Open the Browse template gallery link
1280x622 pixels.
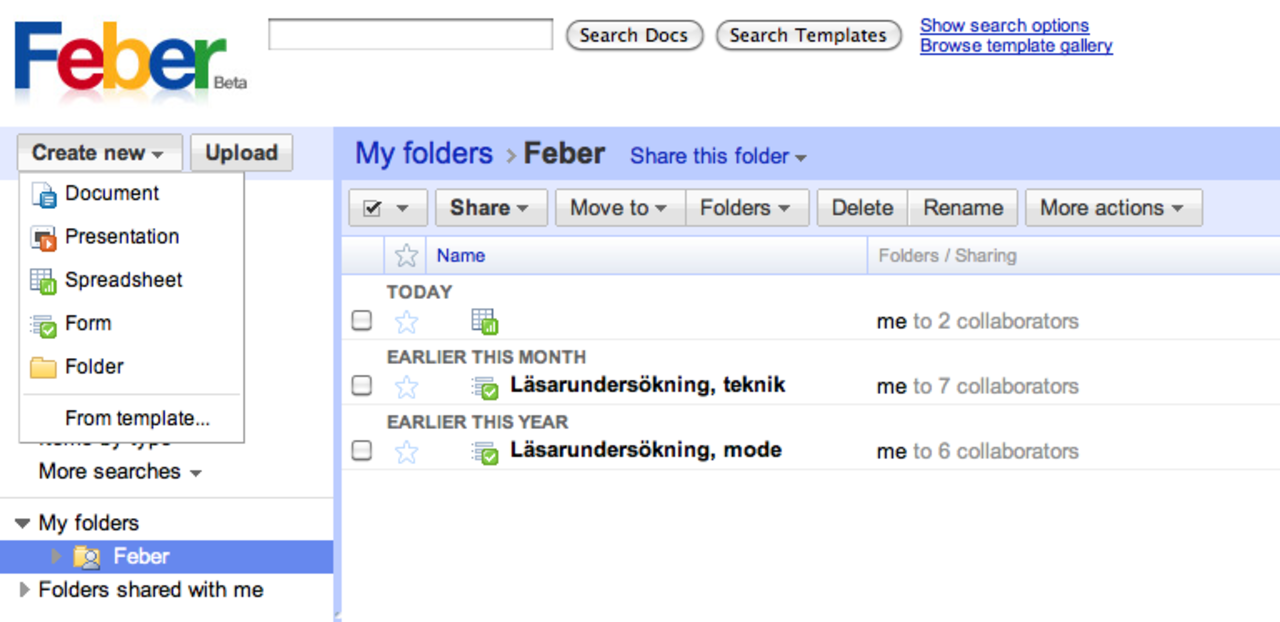[1016, 45]
